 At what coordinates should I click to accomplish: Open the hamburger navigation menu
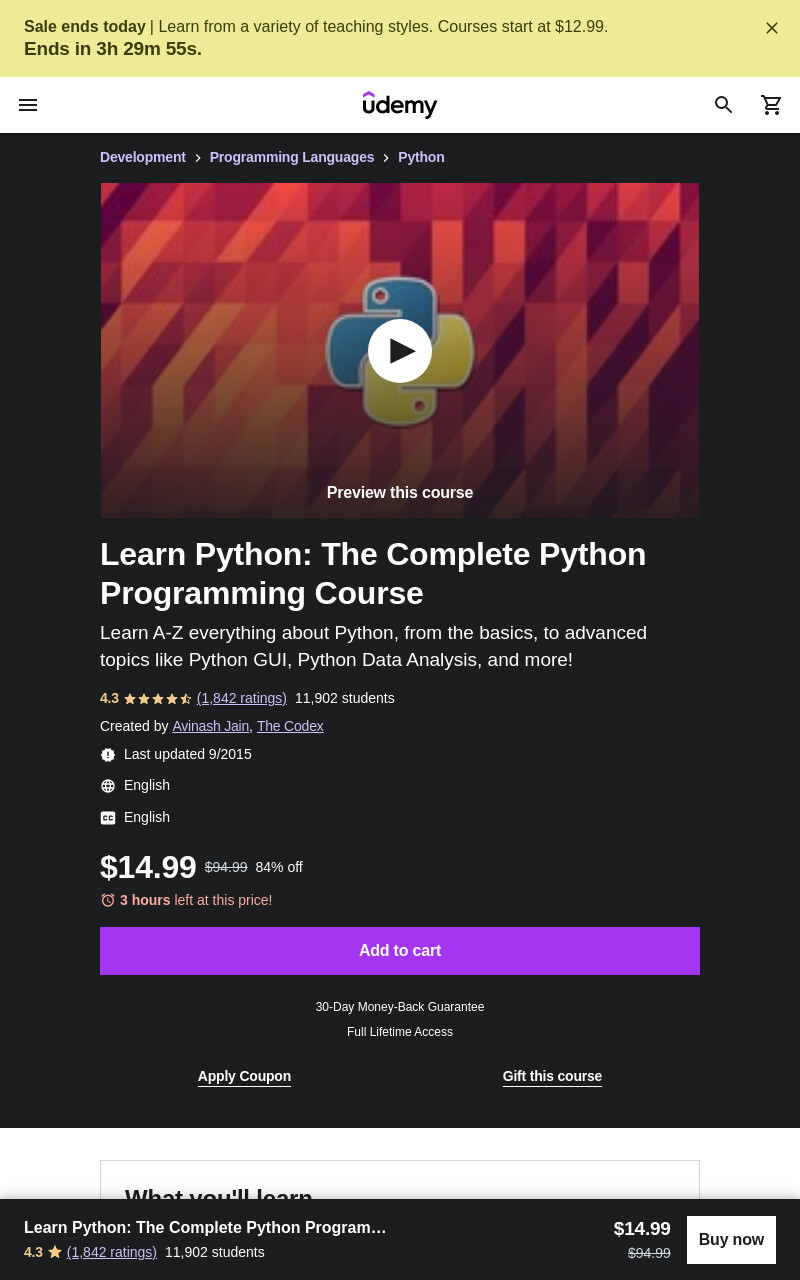click(x=28, y=105)
